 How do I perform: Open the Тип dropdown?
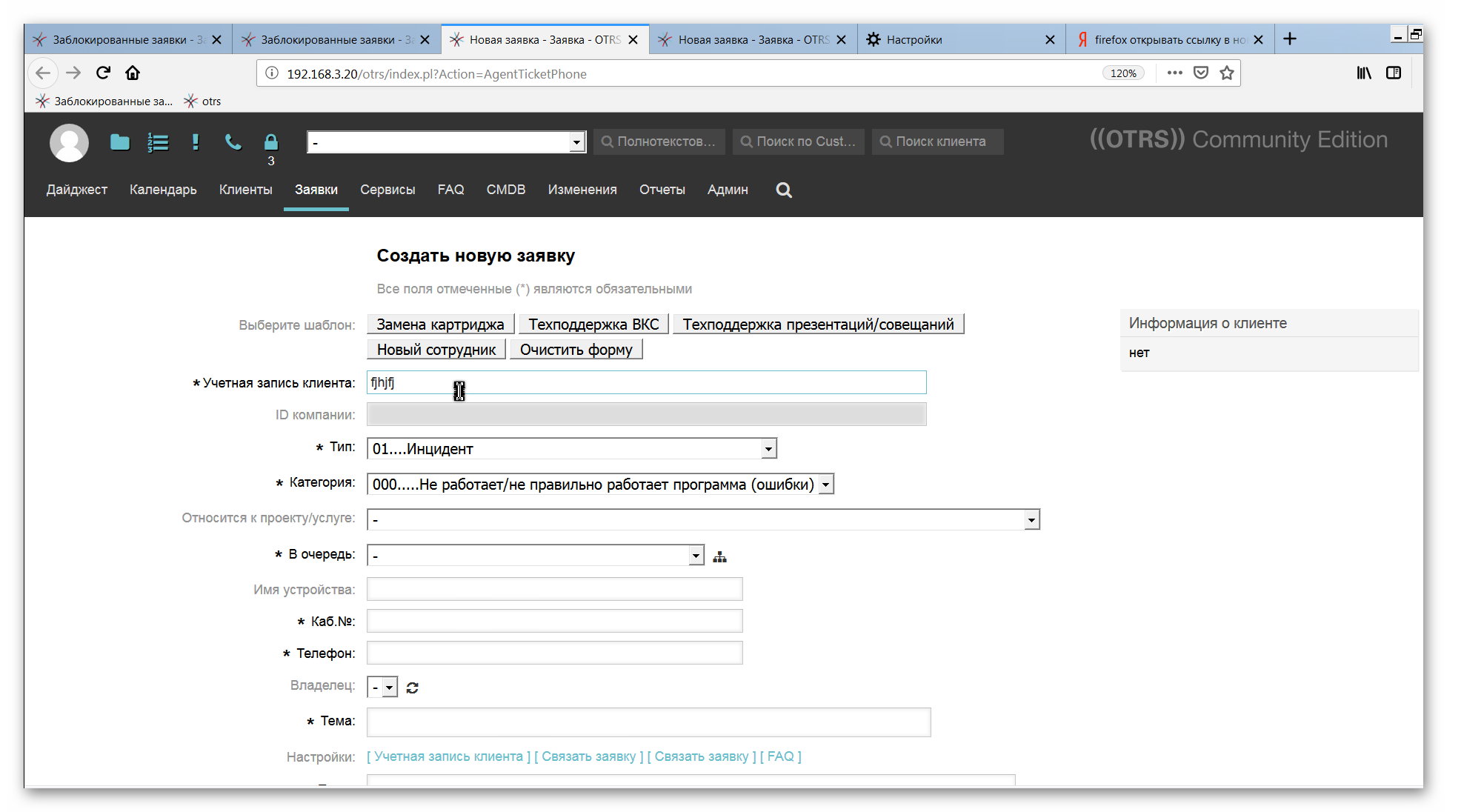[x=572, y=449]
